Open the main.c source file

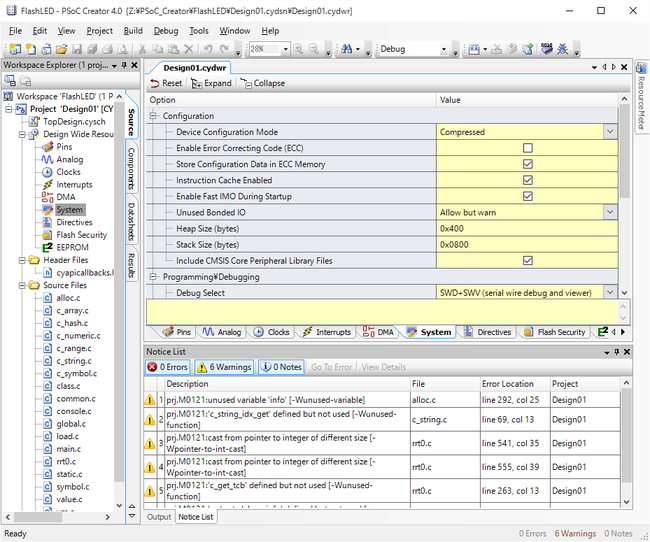pyautogui.click(x=68, y=449)
